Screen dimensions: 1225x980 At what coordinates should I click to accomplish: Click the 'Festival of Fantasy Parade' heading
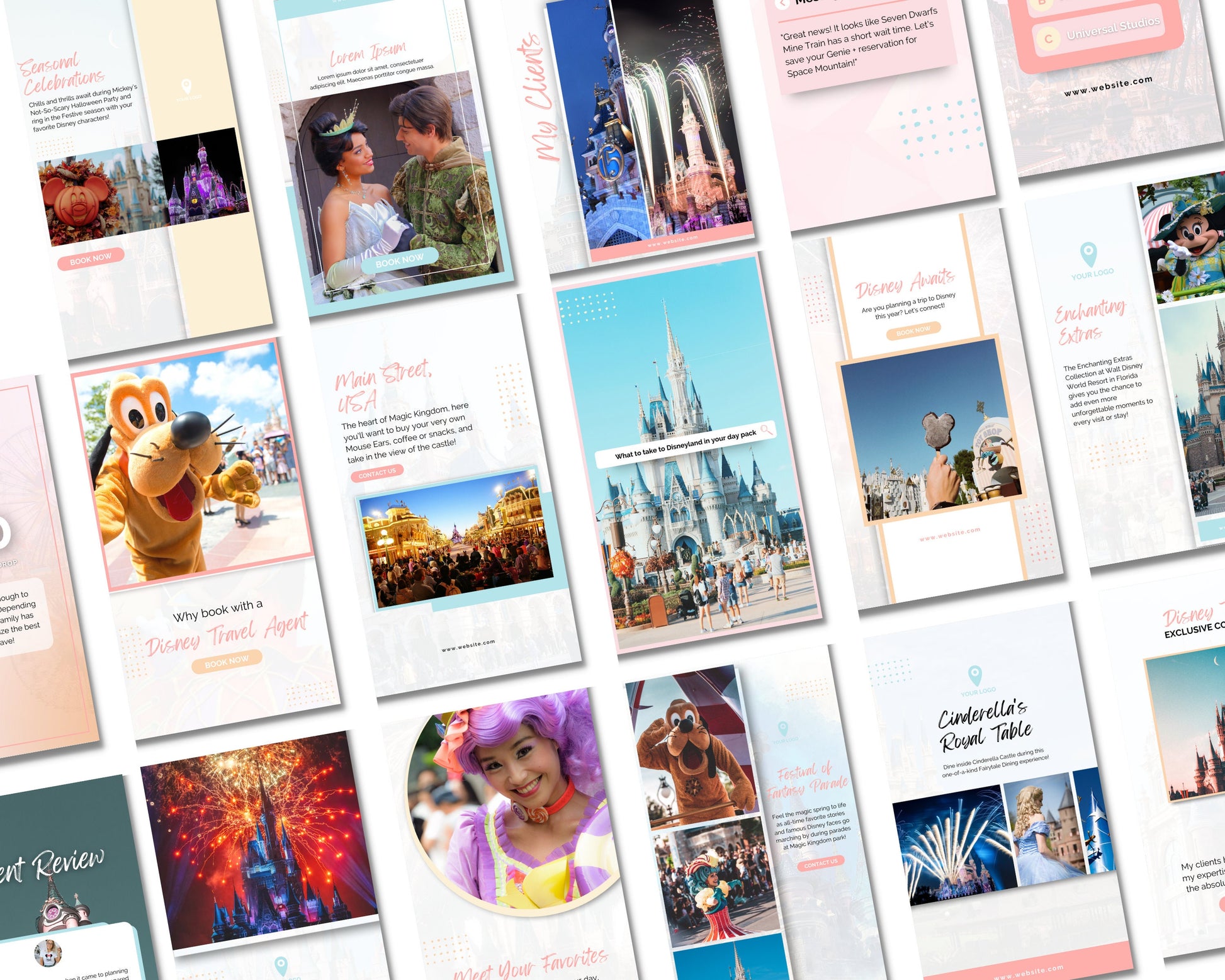pos(808,780)
